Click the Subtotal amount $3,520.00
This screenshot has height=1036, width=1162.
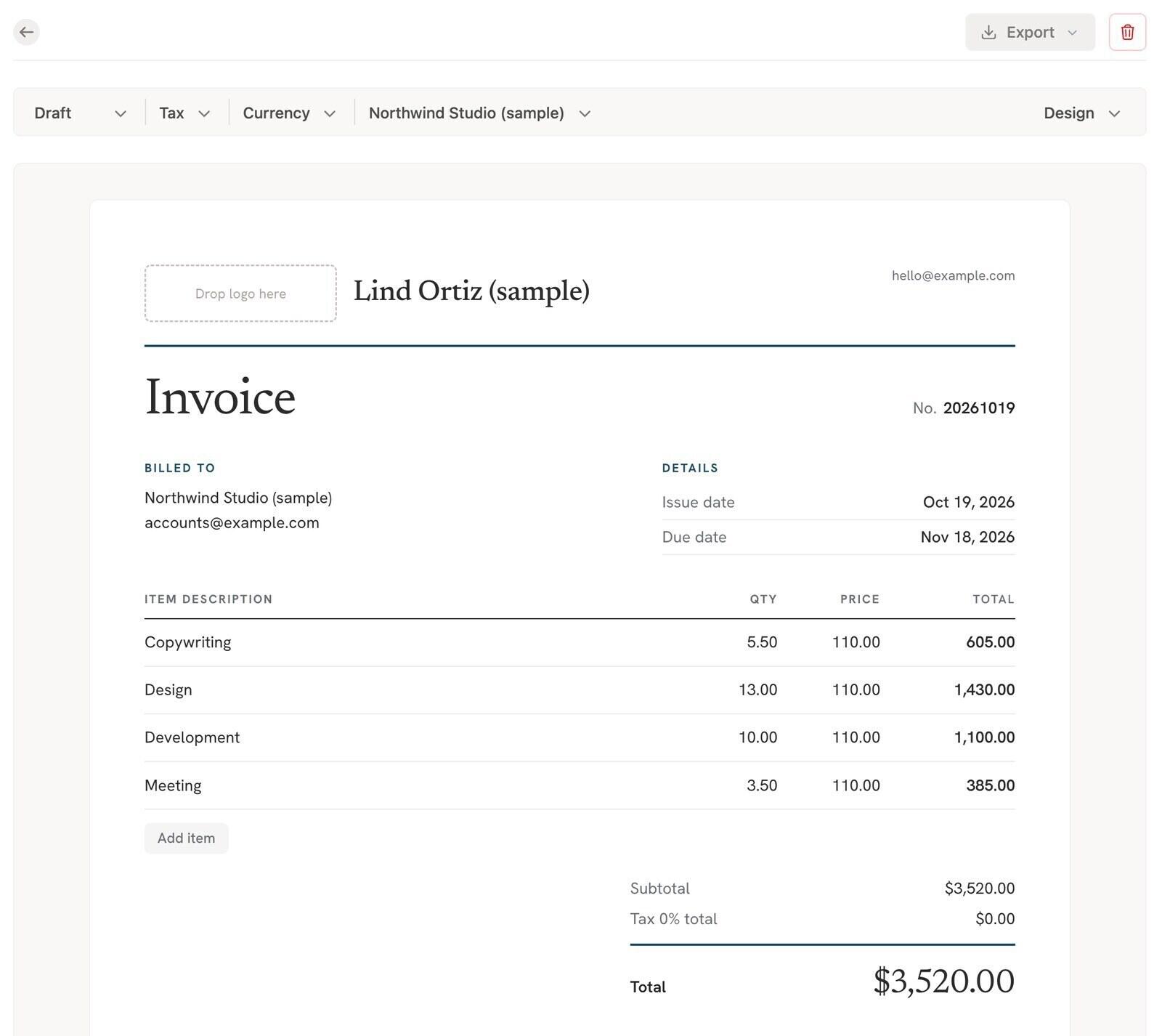point(980,889)
